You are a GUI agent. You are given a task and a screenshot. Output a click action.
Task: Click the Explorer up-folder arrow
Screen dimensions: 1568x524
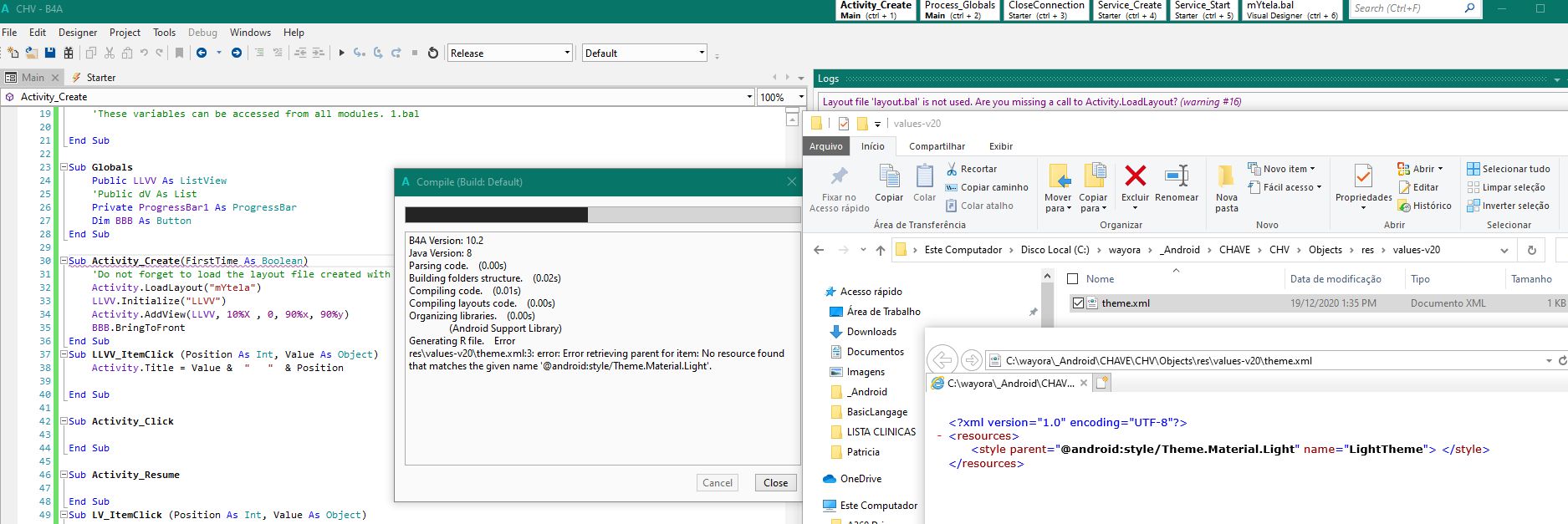(880, 250)
